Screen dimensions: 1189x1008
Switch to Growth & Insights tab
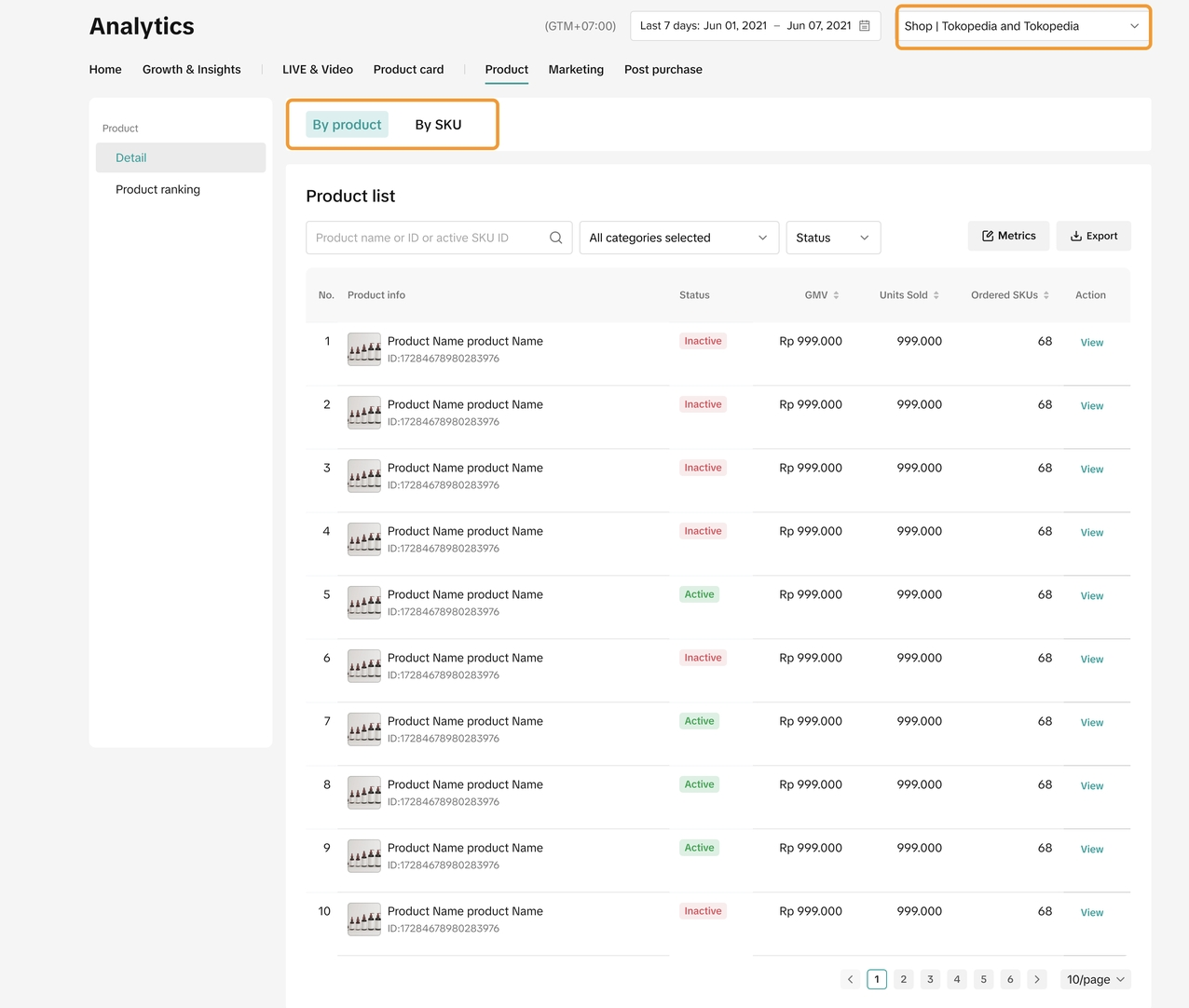[x=191, y=70]
